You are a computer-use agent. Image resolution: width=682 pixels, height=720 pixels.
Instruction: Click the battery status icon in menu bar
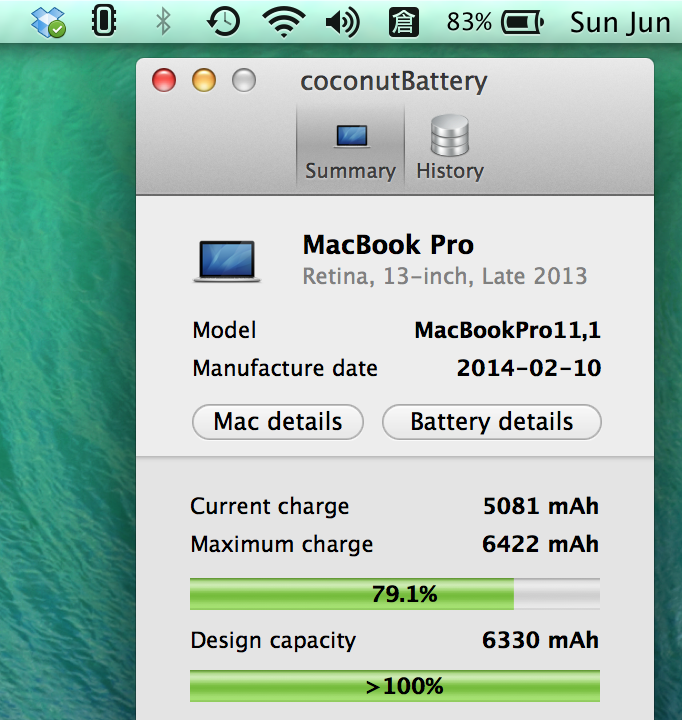pyautogui.click(x=523, y=22)
